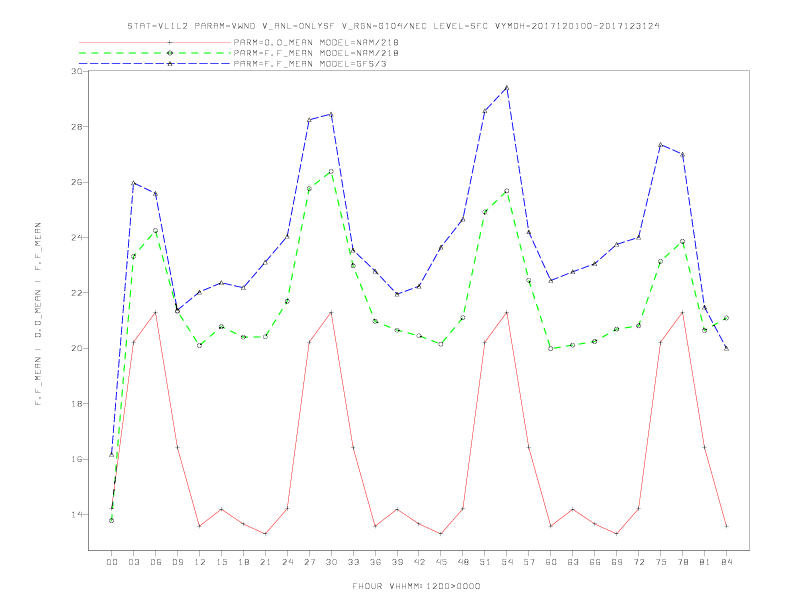The height and width of the screenshot is (612, 792).
Task: Click the vertical y-axis label F.F_MEAN | O.O_MEAN
Action: tap(38, 314)
